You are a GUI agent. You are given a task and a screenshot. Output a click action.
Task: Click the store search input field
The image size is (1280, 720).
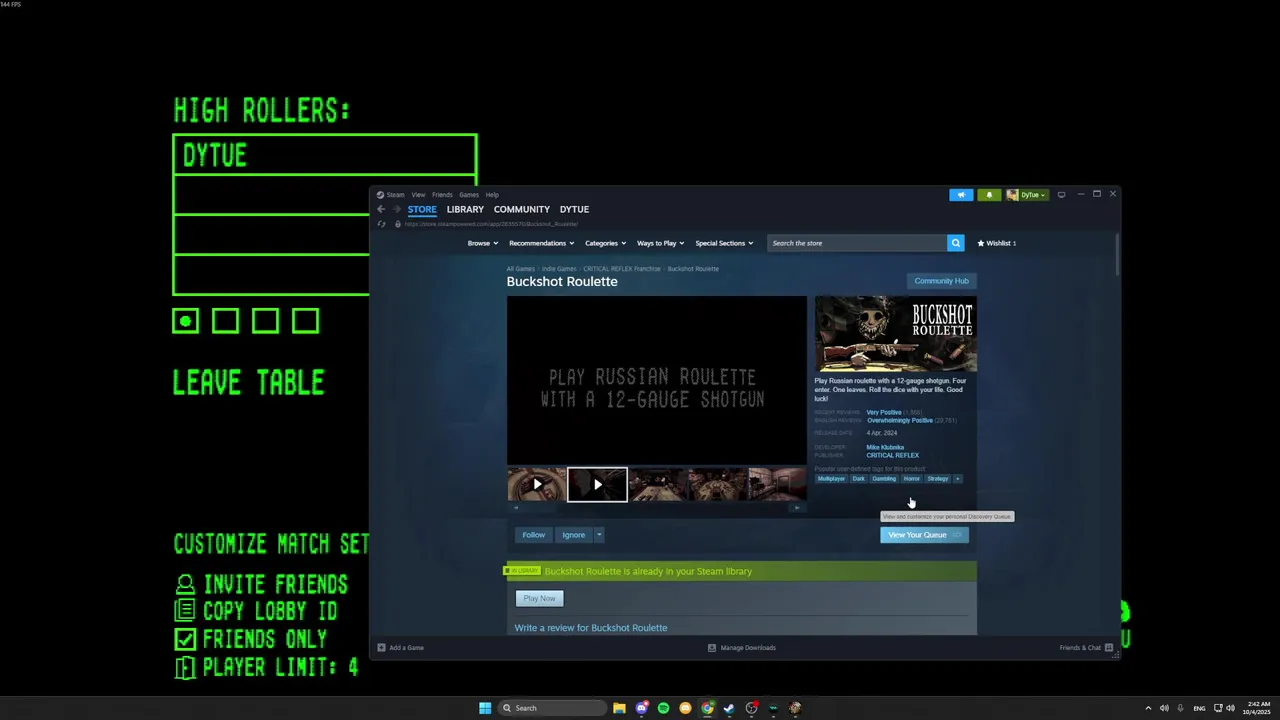click(857, 243)
